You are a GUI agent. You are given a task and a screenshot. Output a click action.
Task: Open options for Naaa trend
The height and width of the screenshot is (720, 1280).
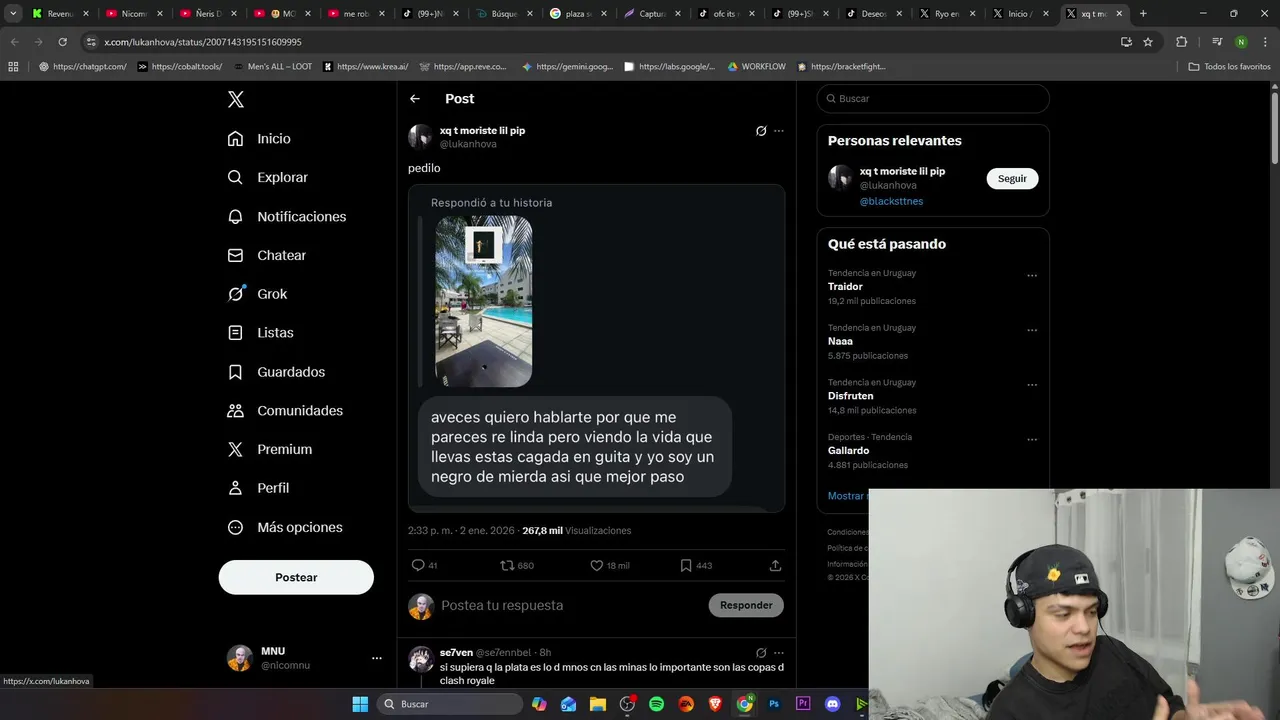pyautogui.click(x=1032, y=330)
